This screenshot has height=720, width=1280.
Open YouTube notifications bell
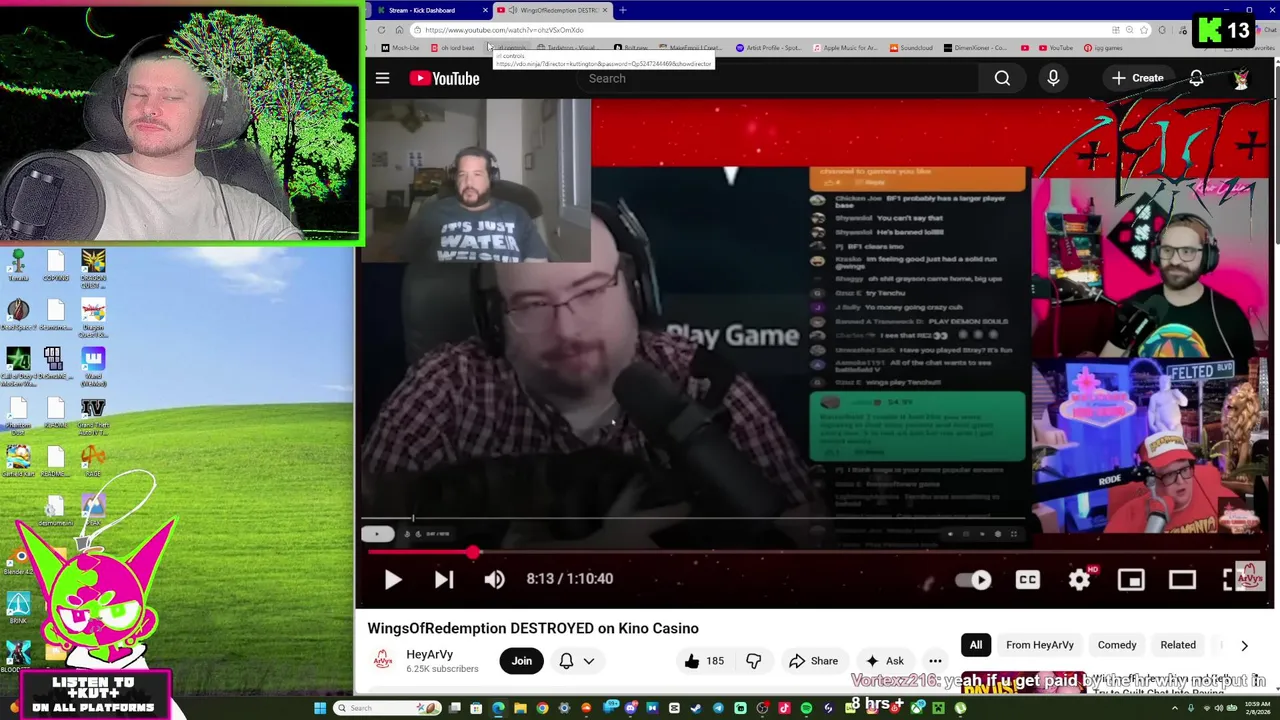pos(1196,78)
